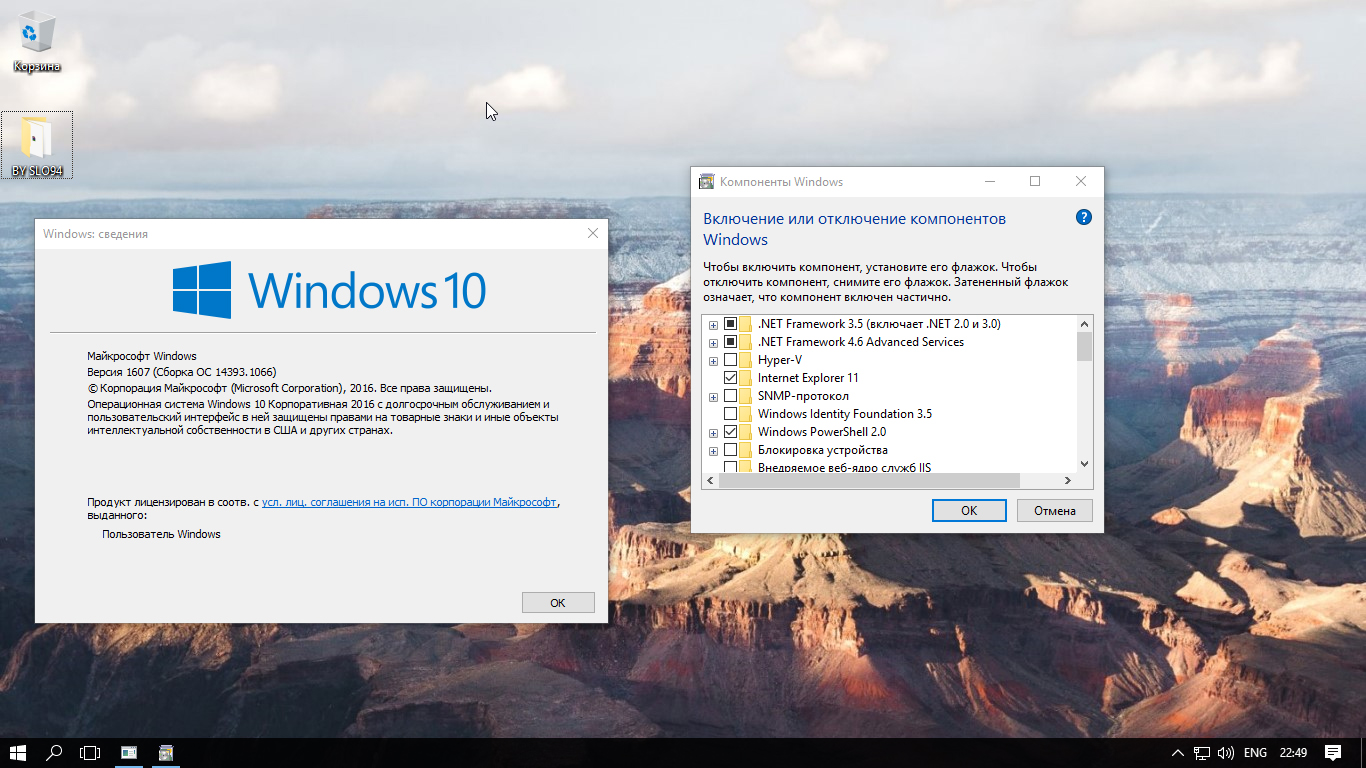
Task: Expand .NET Framework 4.6 Advanced Services node
Action: [x=713, y=342]
